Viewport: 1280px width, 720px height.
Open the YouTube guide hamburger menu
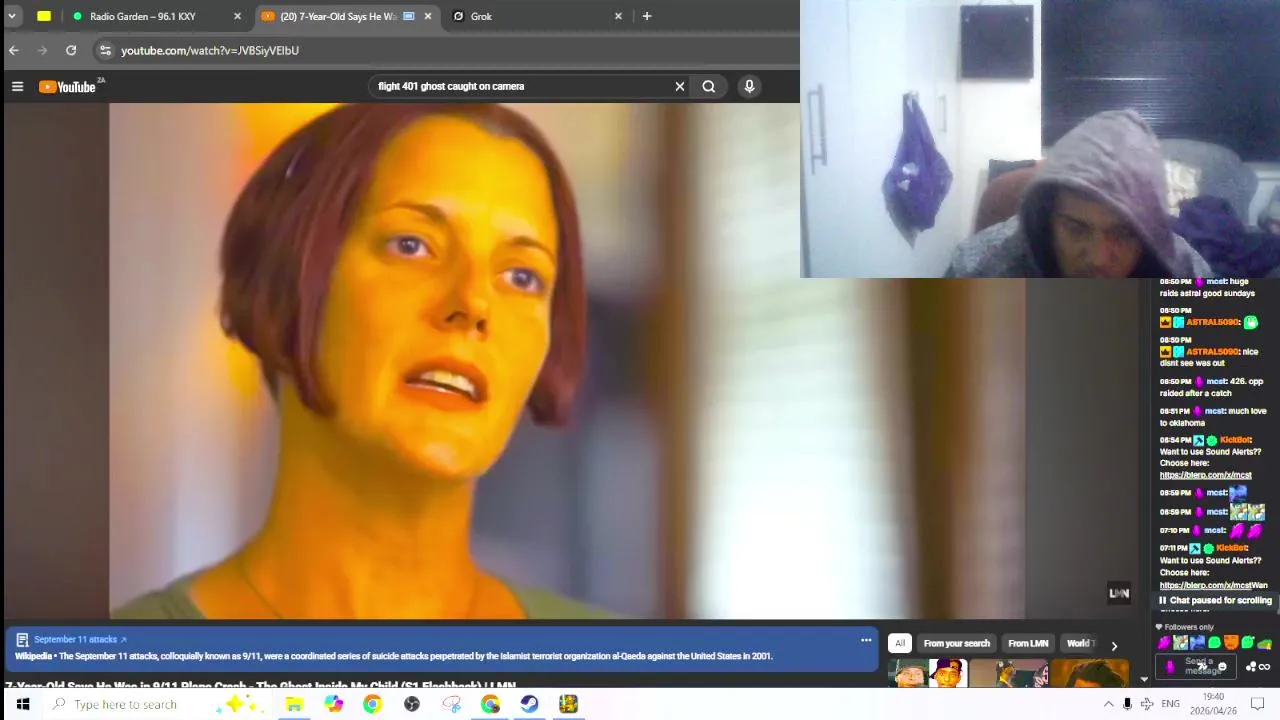click(17, 87)
